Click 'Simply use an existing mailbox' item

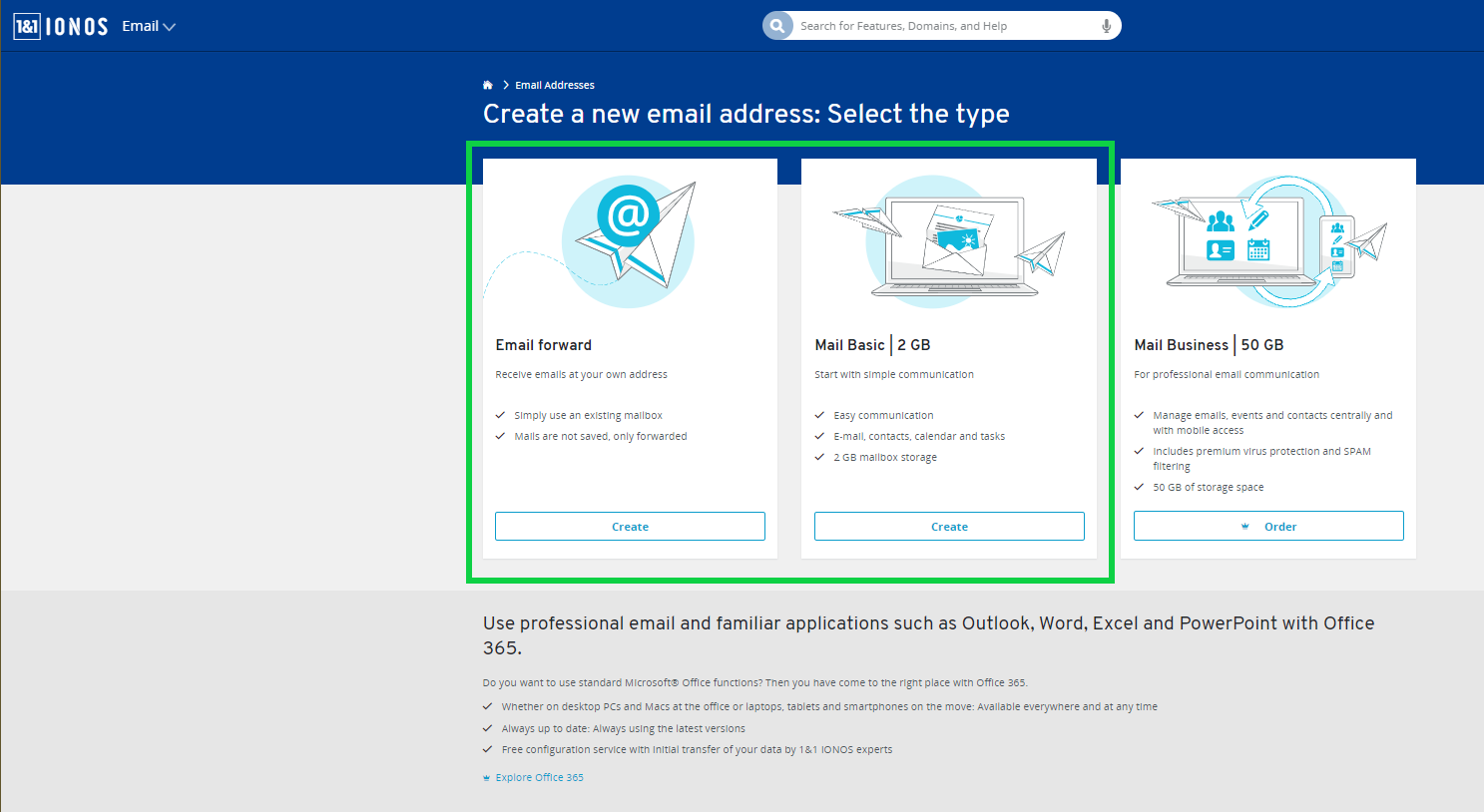coord(588,416)
